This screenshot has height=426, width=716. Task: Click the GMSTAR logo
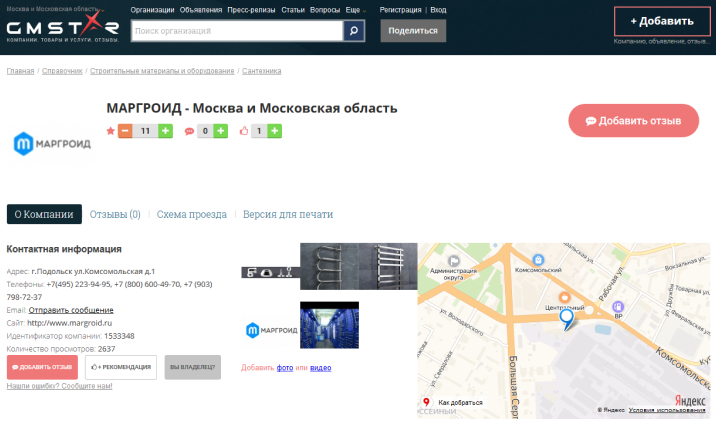[63, 27]
